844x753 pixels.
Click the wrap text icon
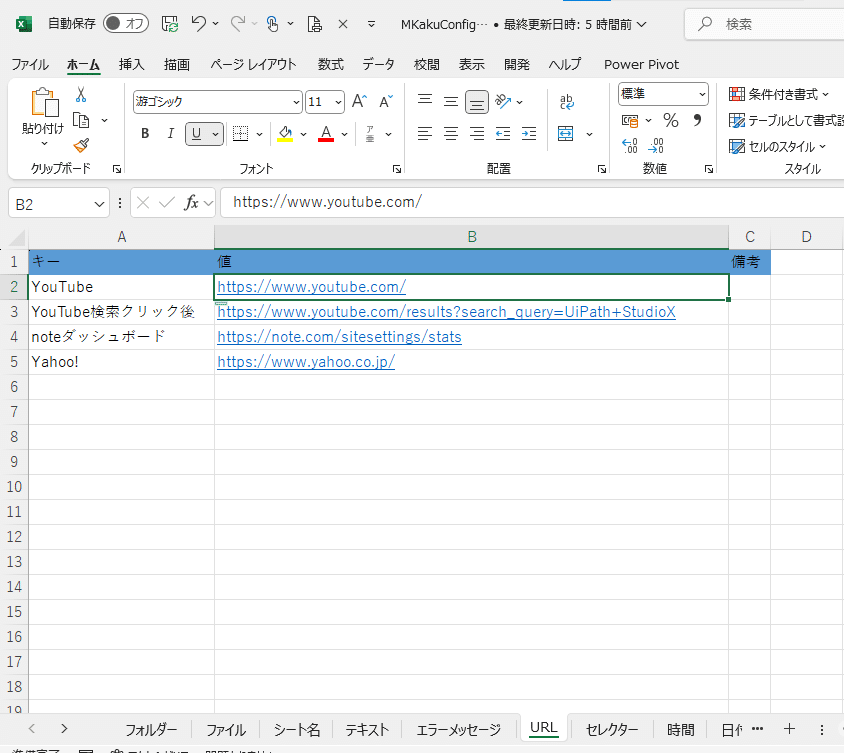pyautogui.click(x=566, y=101)
